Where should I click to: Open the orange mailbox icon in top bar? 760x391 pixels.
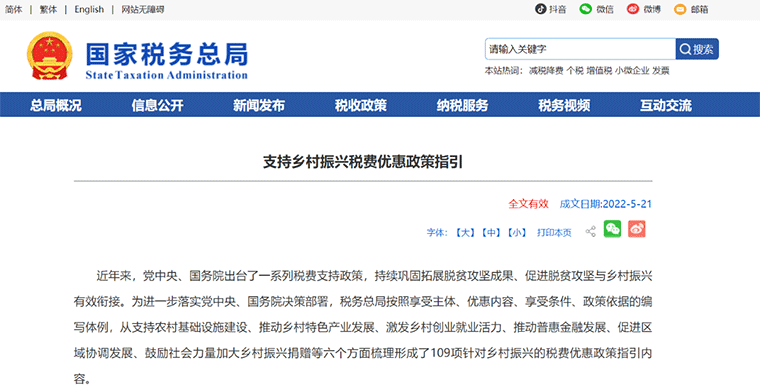click(x=680, y=9)
